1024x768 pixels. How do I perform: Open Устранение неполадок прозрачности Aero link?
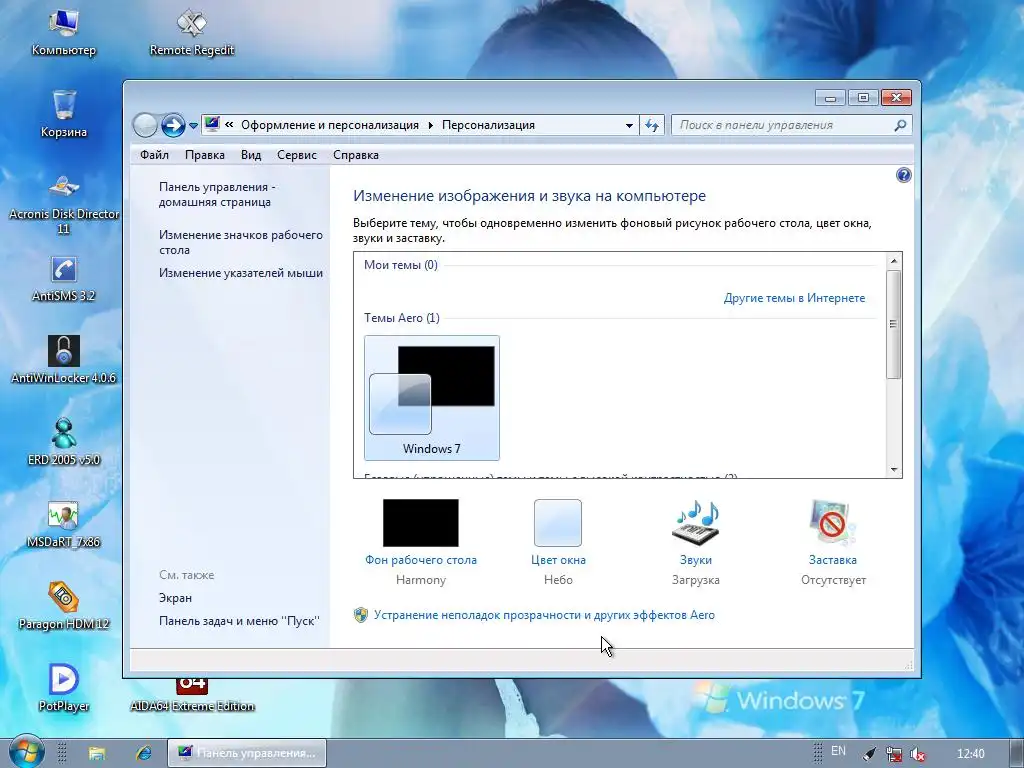(544, 615)
